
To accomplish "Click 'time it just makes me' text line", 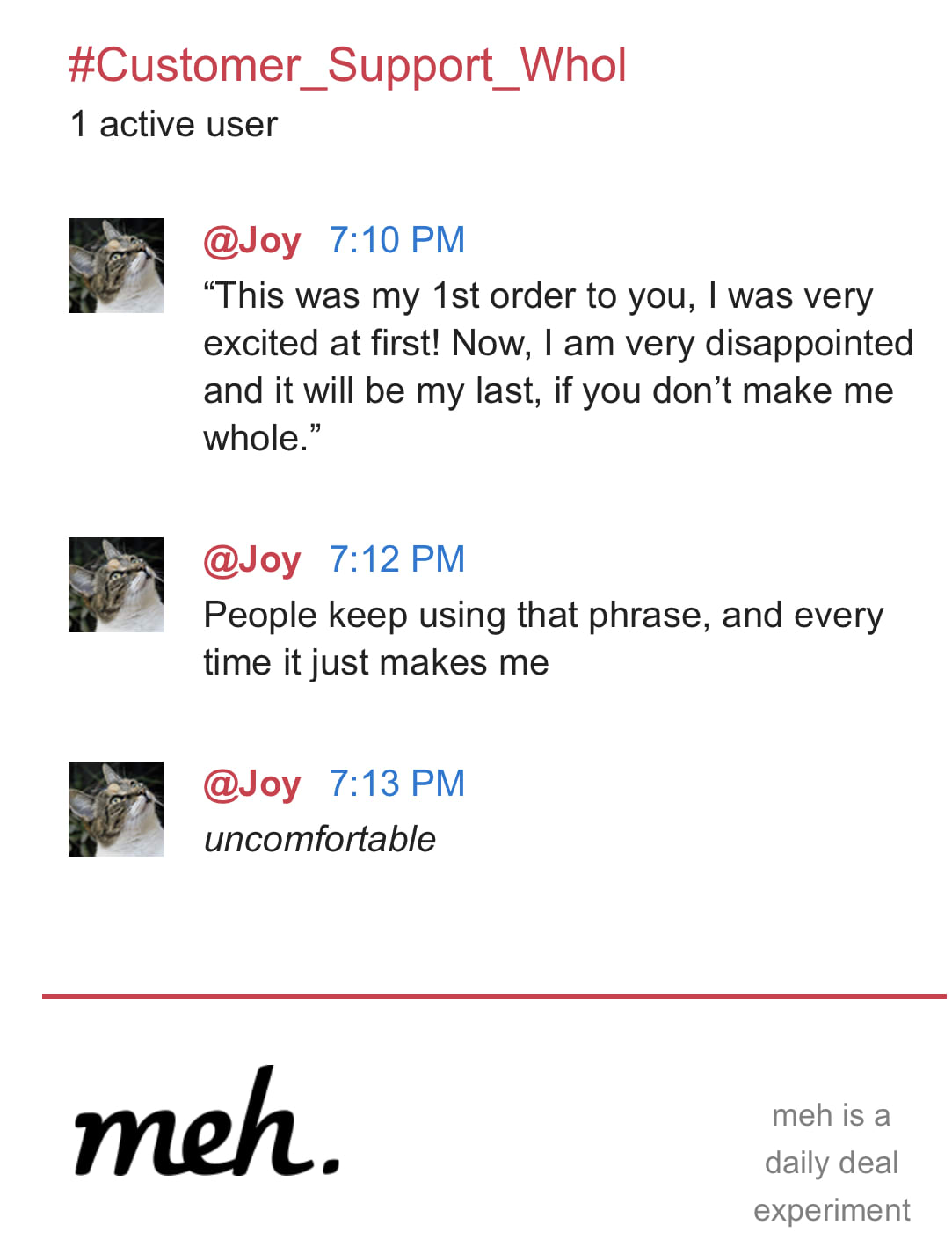I will 376,662.
